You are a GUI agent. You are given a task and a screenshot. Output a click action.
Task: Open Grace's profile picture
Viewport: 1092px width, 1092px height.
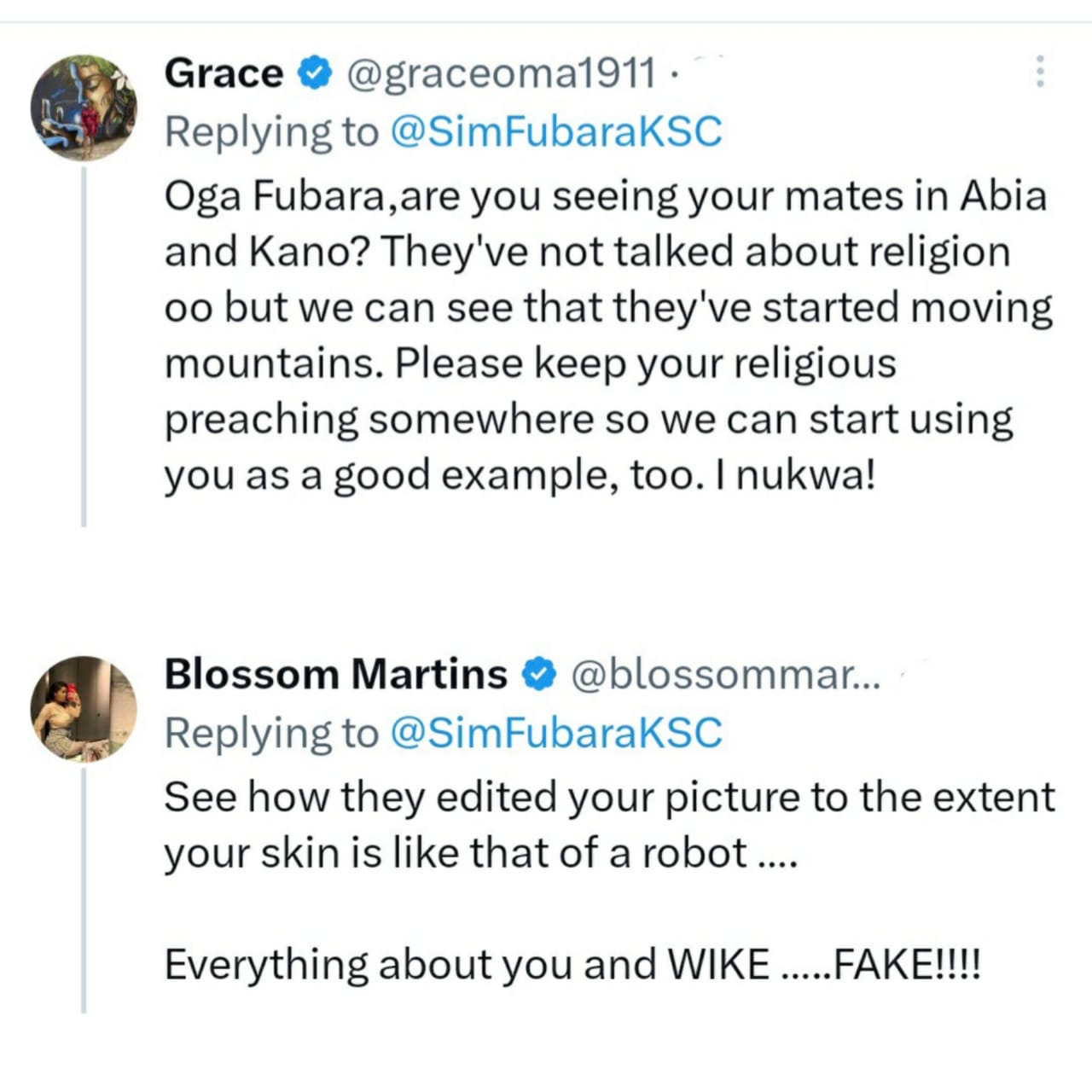84,107
